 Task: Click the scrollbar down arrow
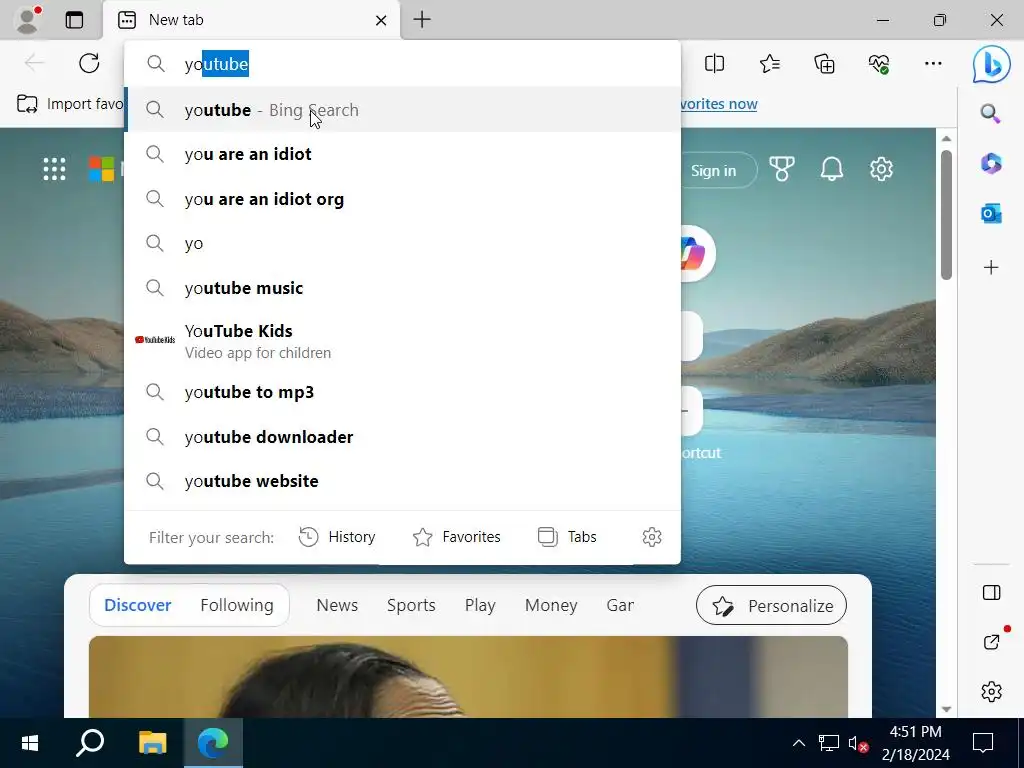click(946, 709)
